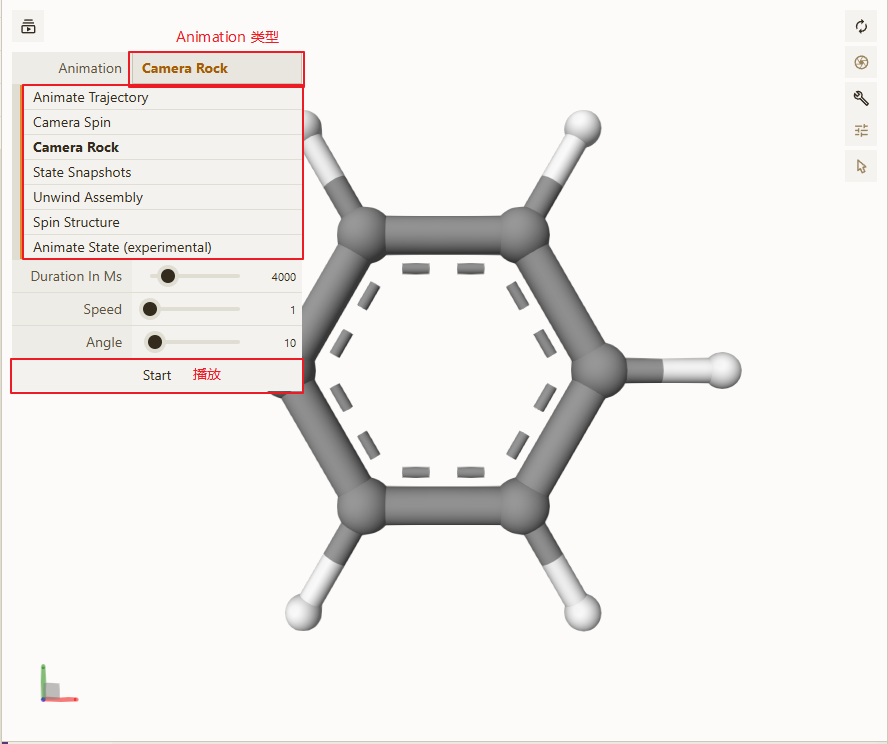This screenshot has height=744, width=888.
Task: Click the Duration In Ms slider handle
Action: pyautogui.click(x=168, y=276)
